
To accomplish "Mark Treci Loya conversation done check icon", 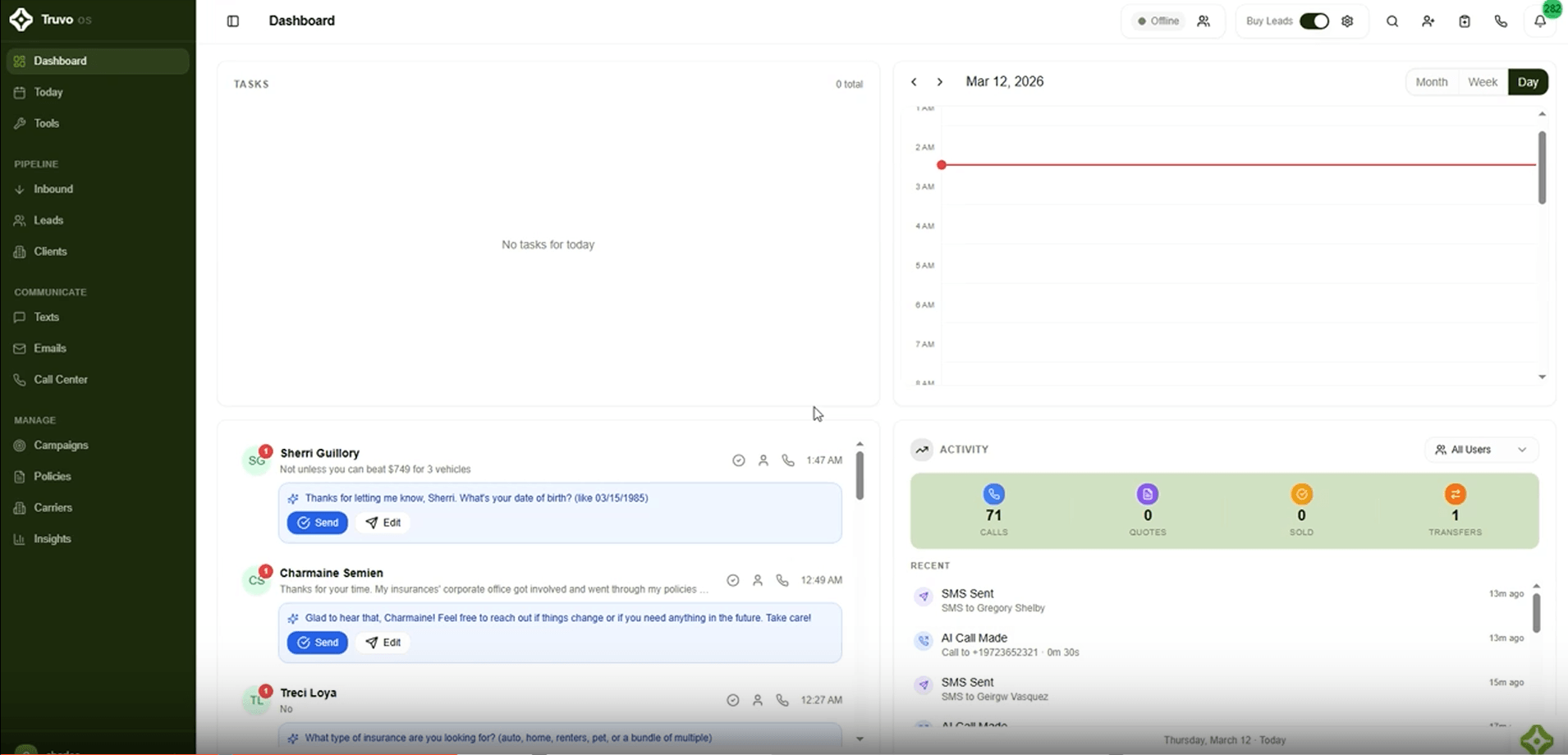I will click(x=733, y=700).
